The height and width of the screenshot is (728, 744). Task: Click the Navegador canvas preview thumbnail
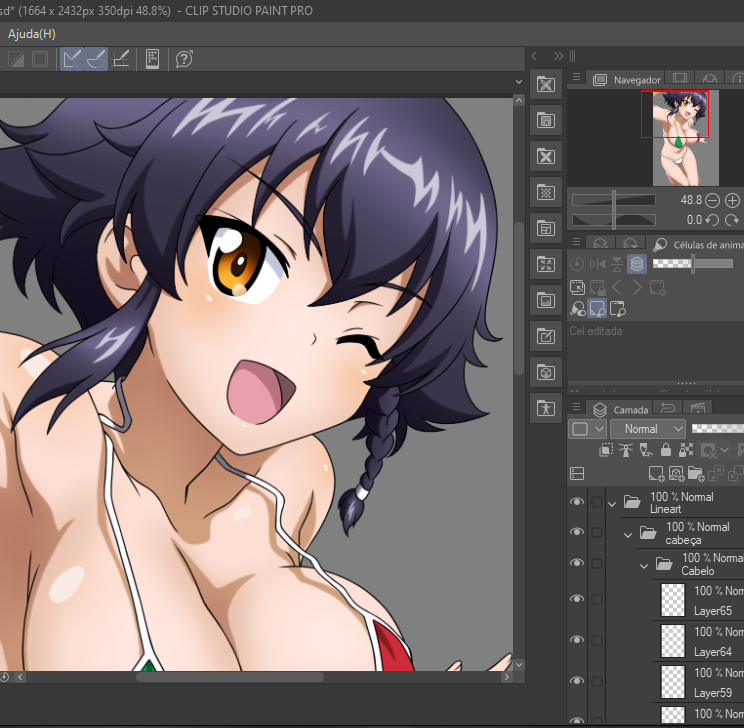coord(686,138)
